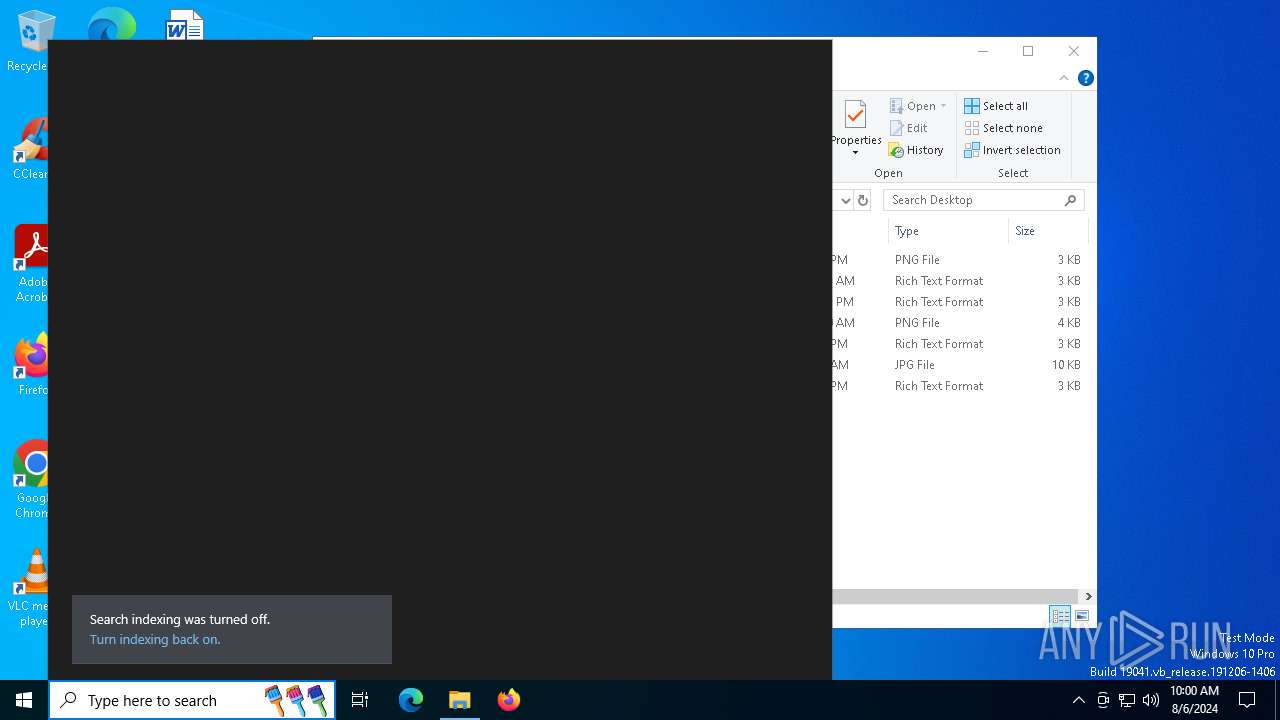Open file History from the ribbon

(x=916, y=150)
